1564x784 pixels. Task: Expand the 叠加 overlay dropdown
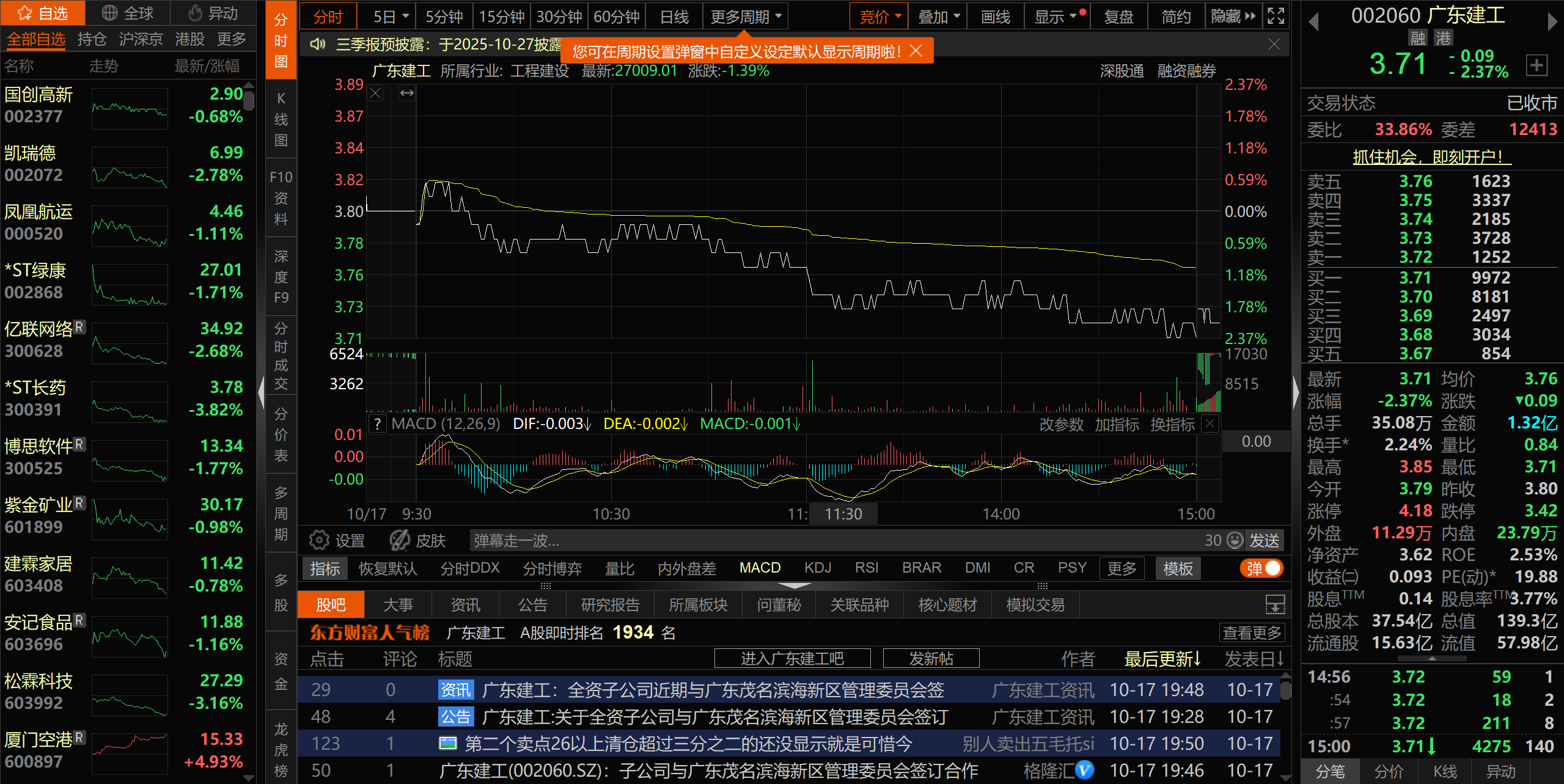[938, 16]
